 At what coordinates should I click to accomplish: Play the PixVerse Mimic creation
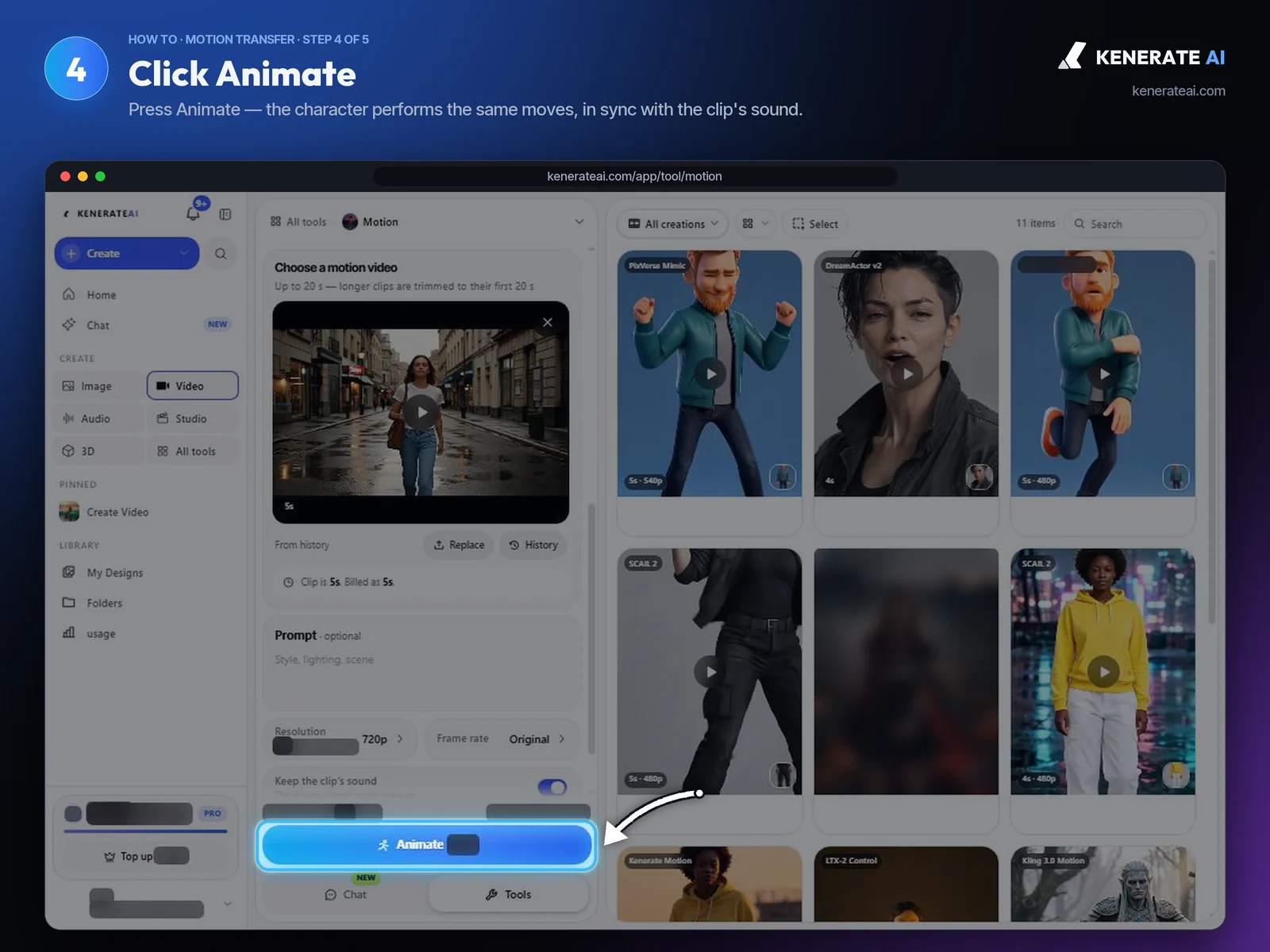710,374
